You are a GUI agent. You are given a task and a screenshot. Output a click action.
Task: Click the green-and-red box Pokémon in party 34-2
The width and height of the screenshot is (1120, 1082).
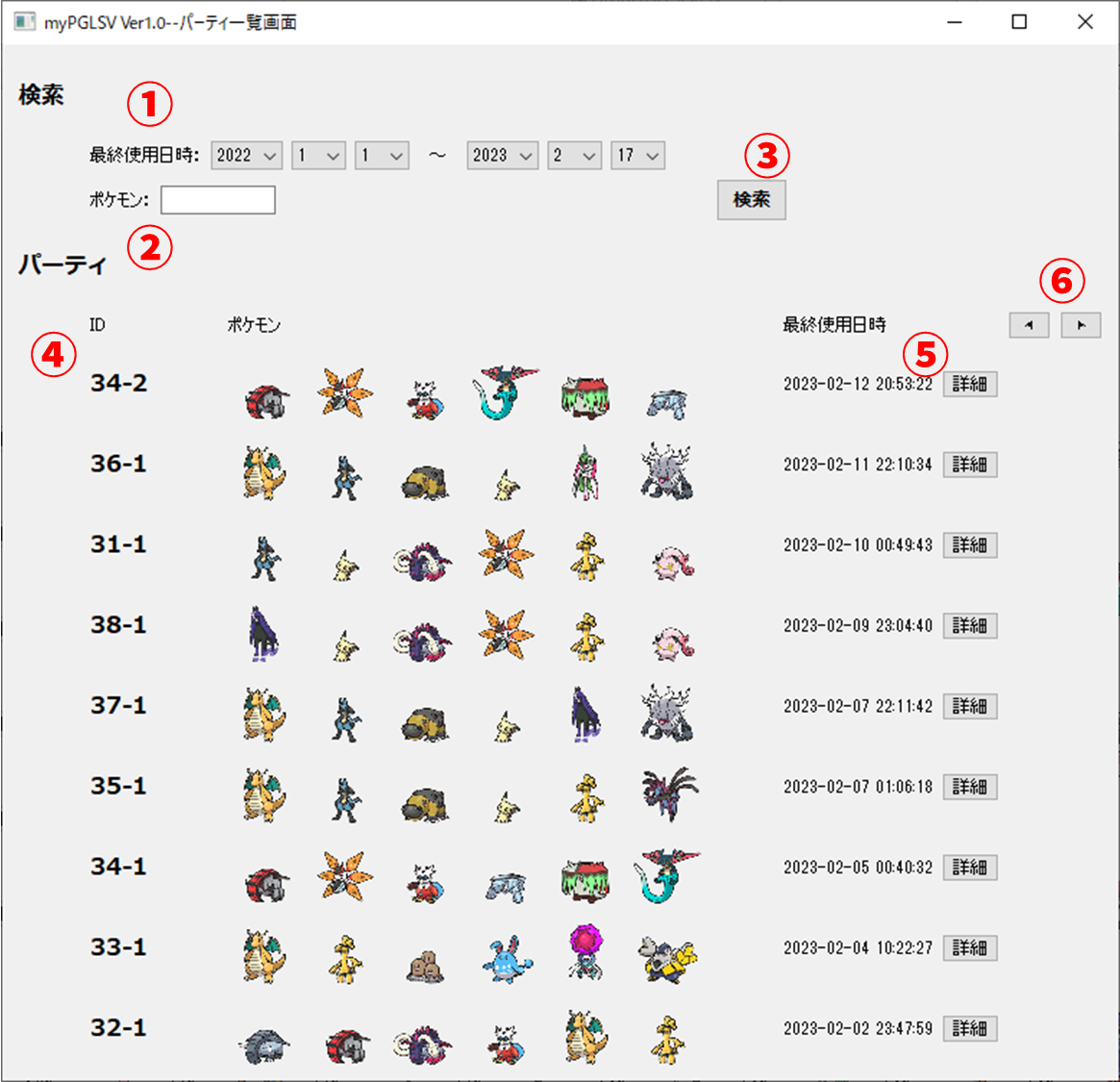585,397
